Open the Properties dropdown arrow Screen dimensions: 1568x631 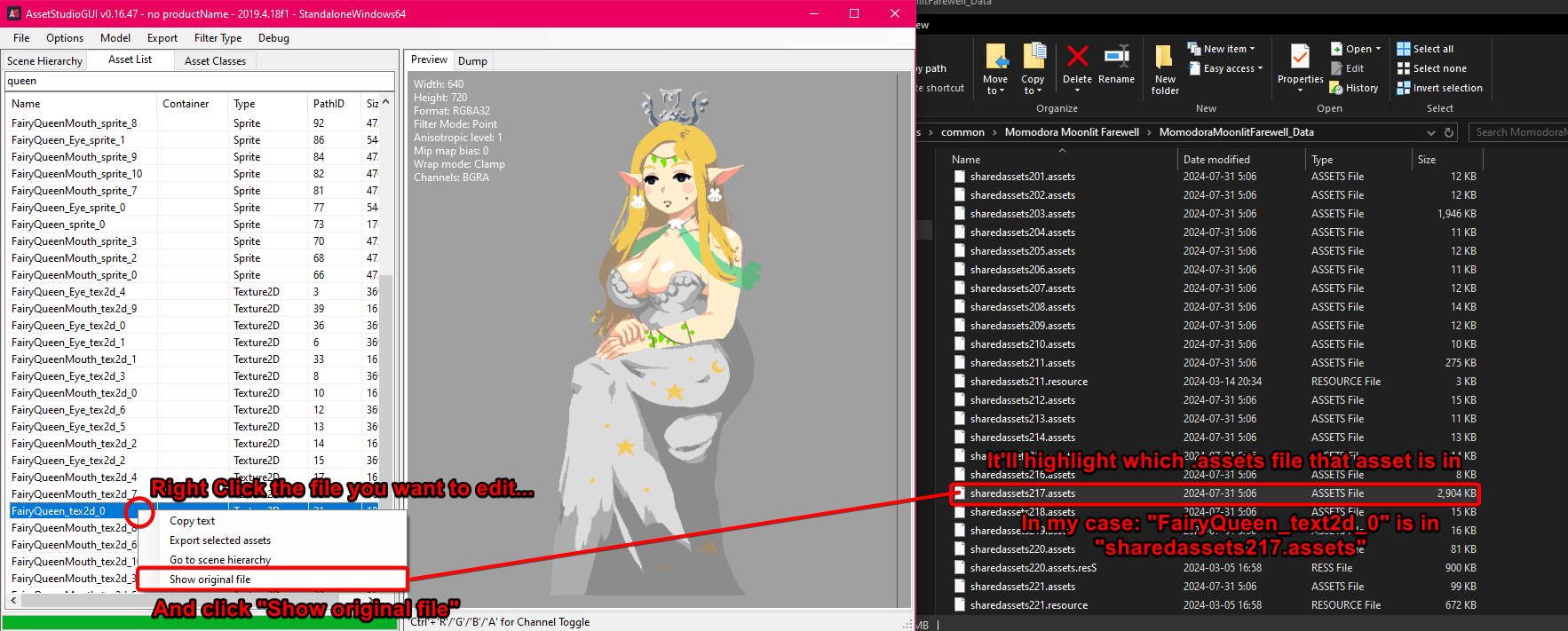tap(1300, 91)
